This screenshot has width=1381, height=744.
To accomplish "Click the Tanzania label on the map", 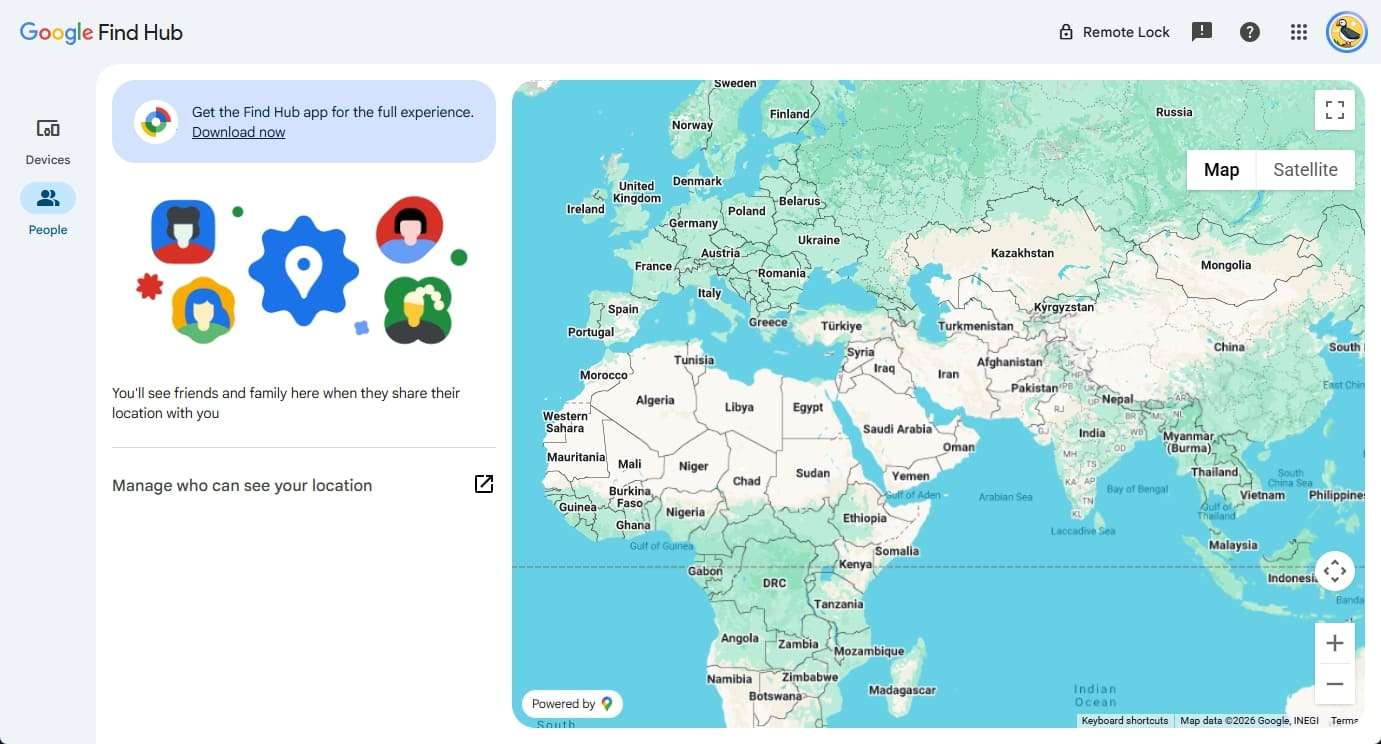I will click(x=838, y=604).
